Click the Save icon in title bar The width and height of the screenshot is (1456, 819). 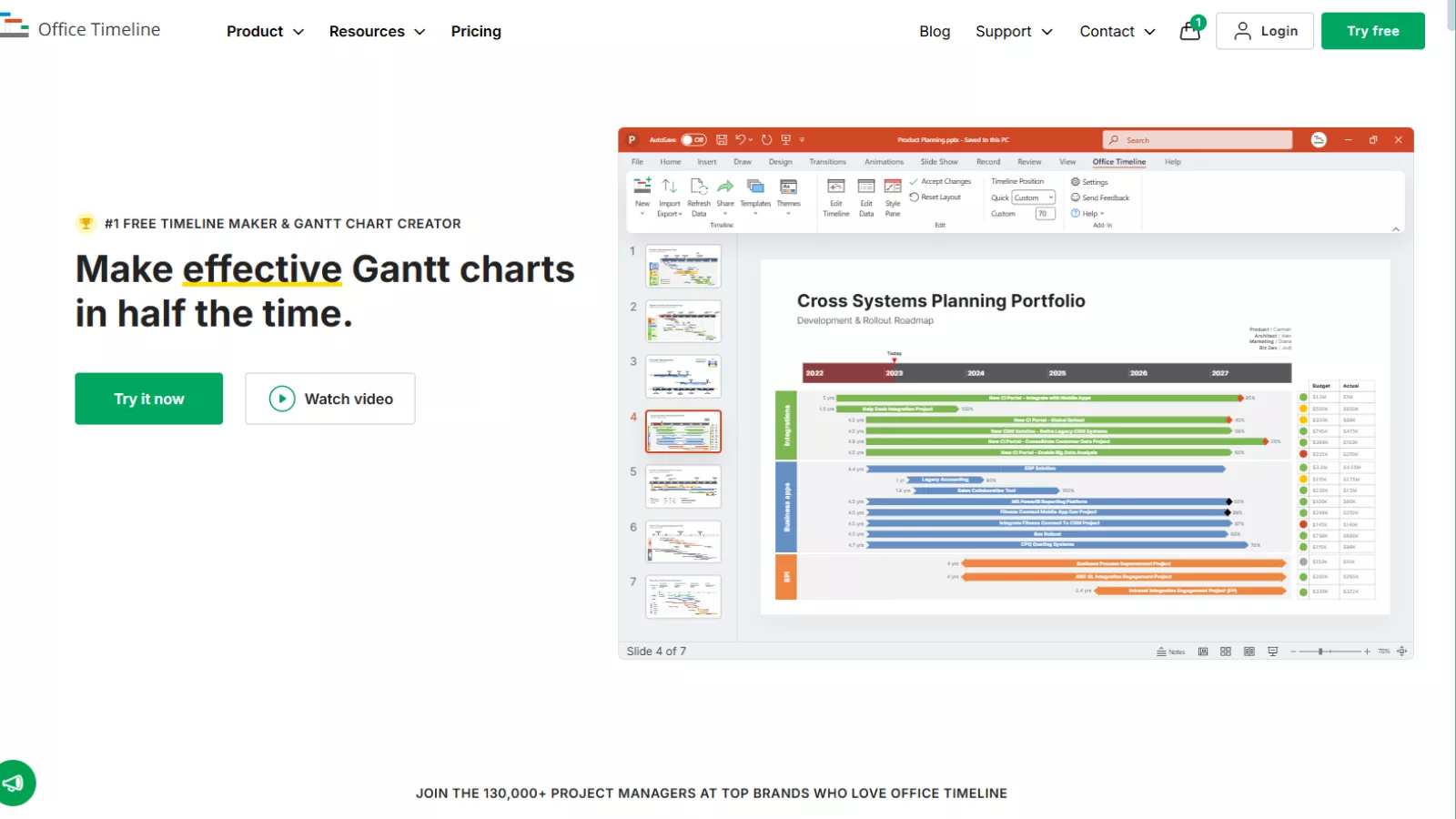pyautogui.click(x=722, y=140)
